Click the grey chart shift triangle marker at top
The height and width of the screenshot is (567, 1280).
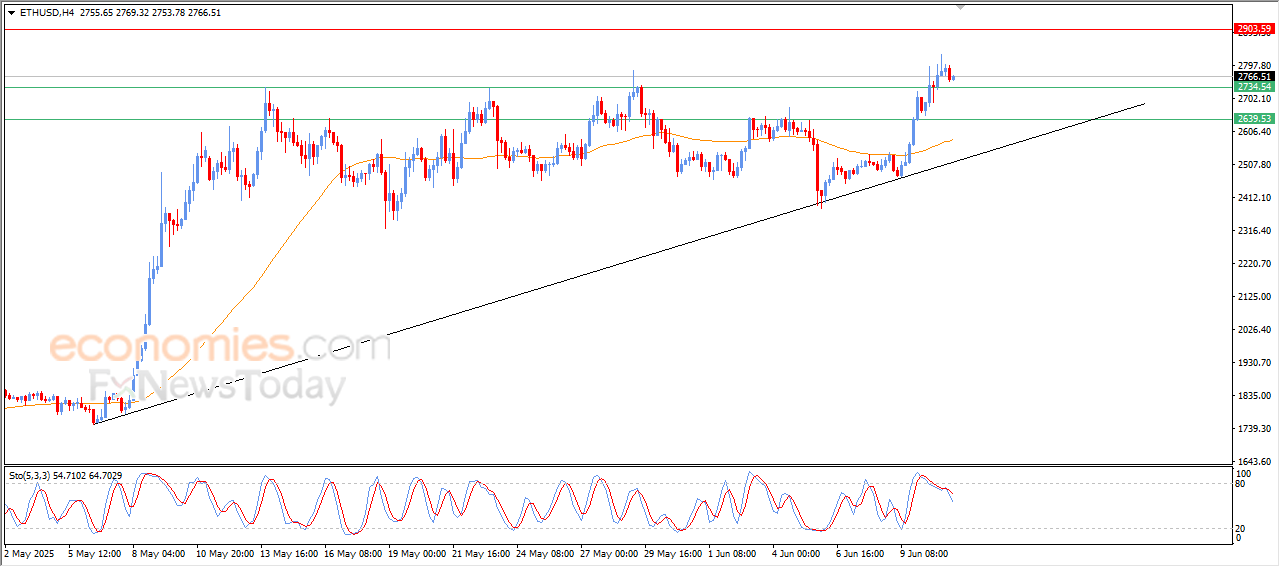pos(961,7)
